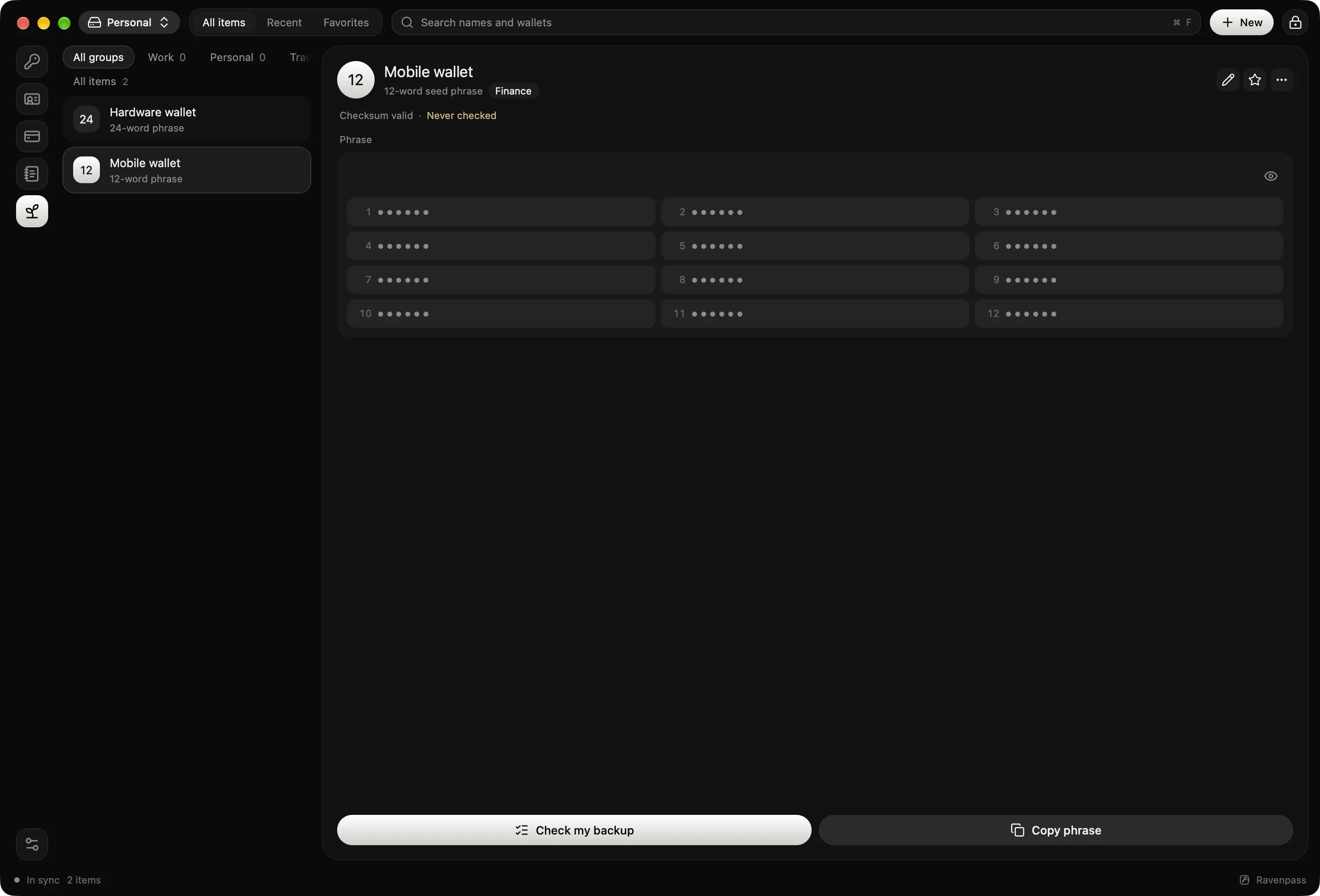Open the Hardware wallet list item
Screen dimensions: 1320x896
pyautogui.click(x=186, y=119)
